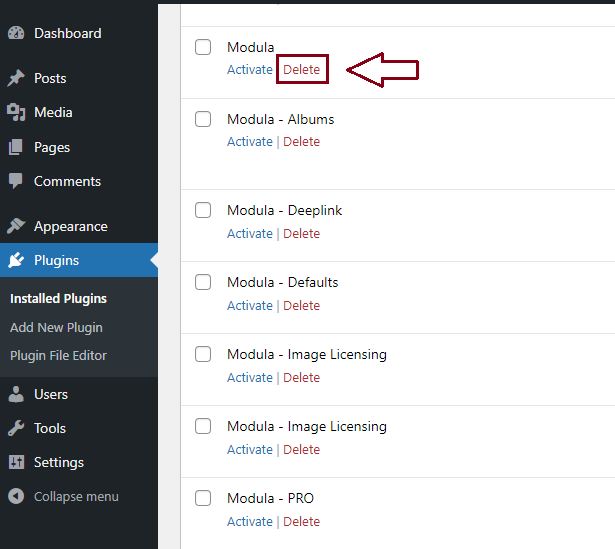Activate the Modula - Deeplink plugin

pyautogui.click(x=249, y=233)
